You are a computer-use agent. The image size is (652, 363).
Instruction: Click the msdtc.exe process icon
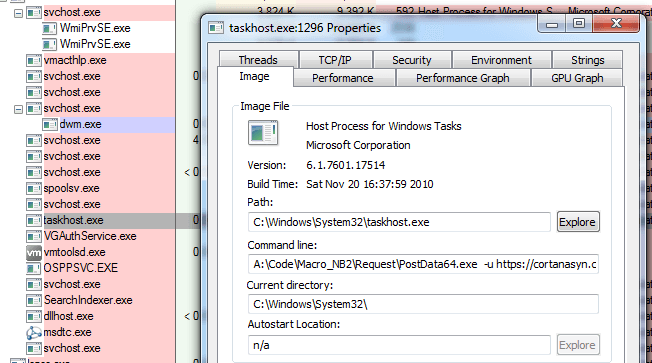point(34,333)
